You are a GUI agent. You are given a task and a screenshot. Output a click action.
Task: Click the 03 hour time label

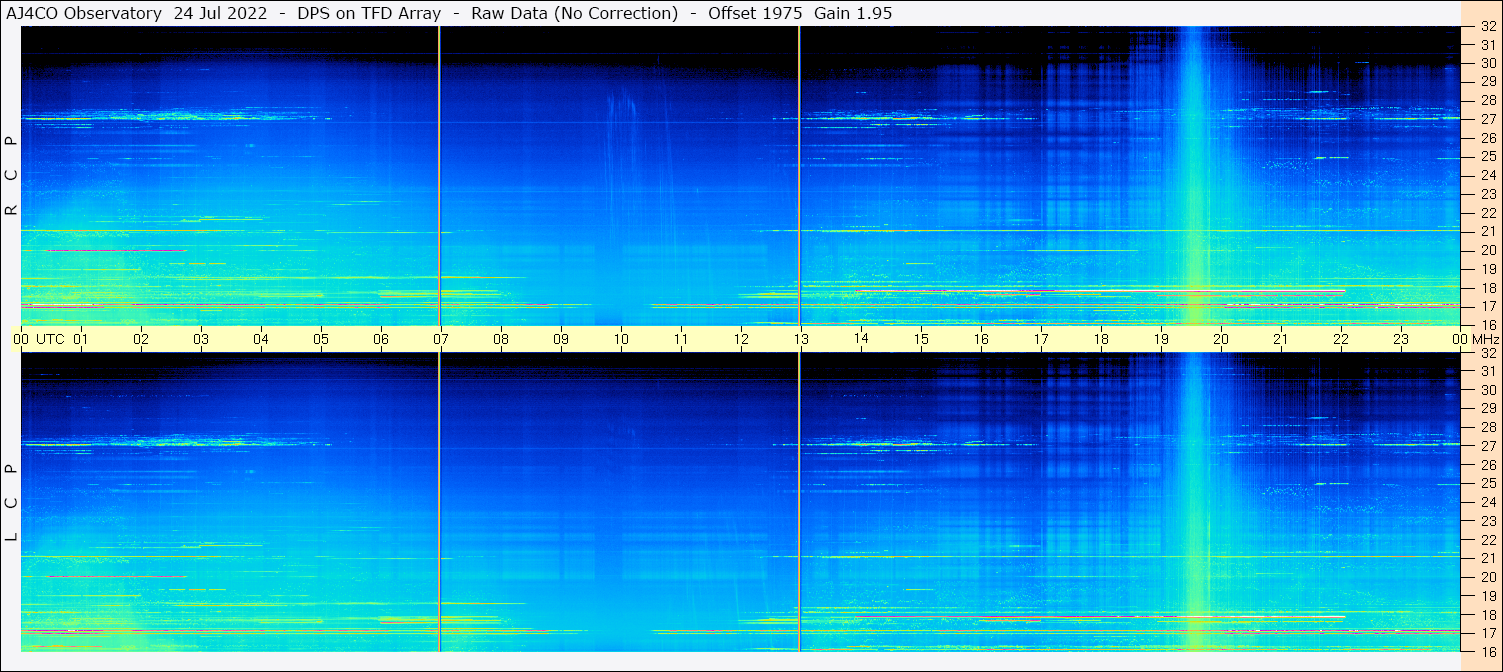[201, 339]
